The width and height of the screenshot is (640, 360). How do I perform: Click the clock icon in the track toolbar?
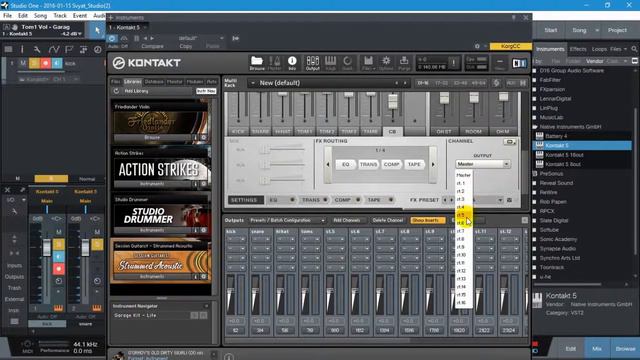[98, 49]
